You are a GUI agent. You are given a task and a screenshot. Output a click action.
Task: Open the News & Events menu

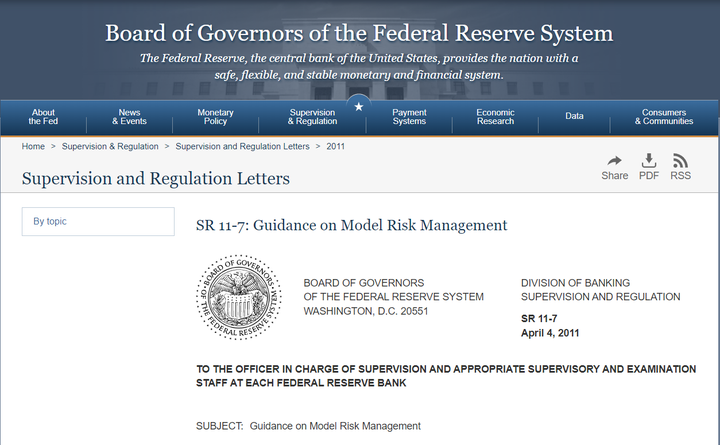pyautogui.click(x=129, y=117)
